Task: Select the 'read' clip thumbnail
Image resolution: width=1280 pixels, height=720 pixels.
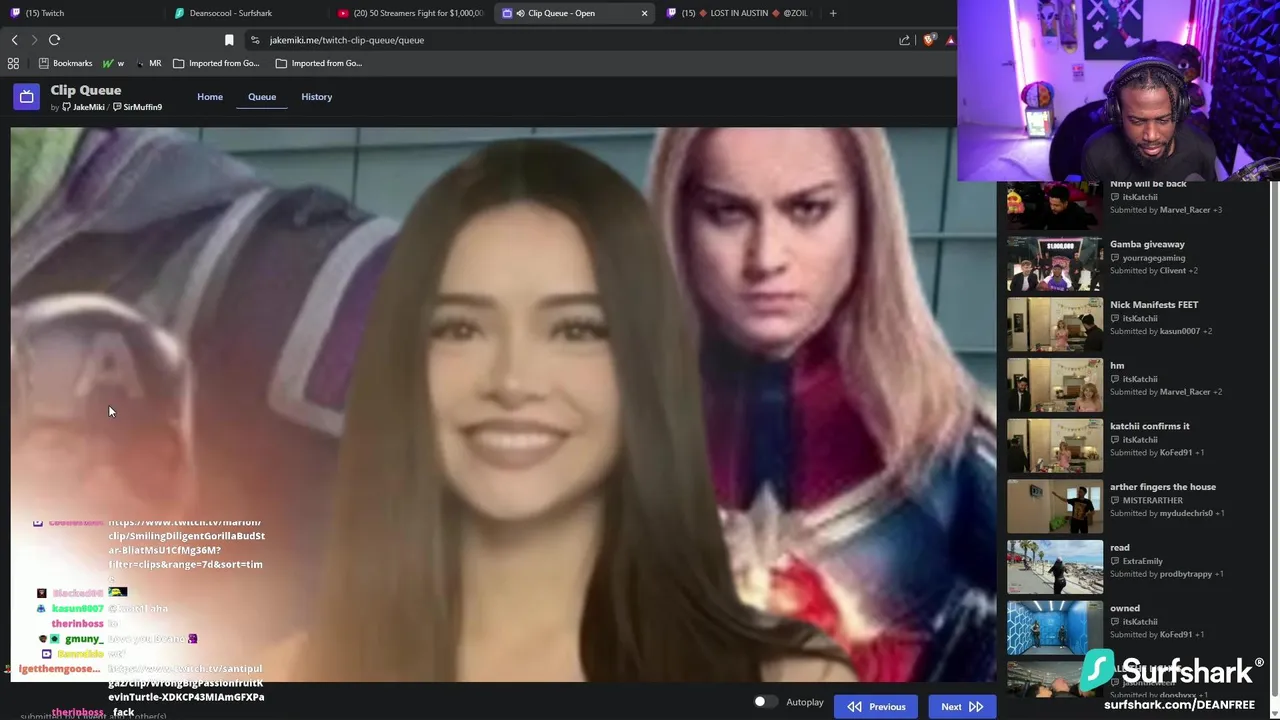Action: tap(1055, 567)
